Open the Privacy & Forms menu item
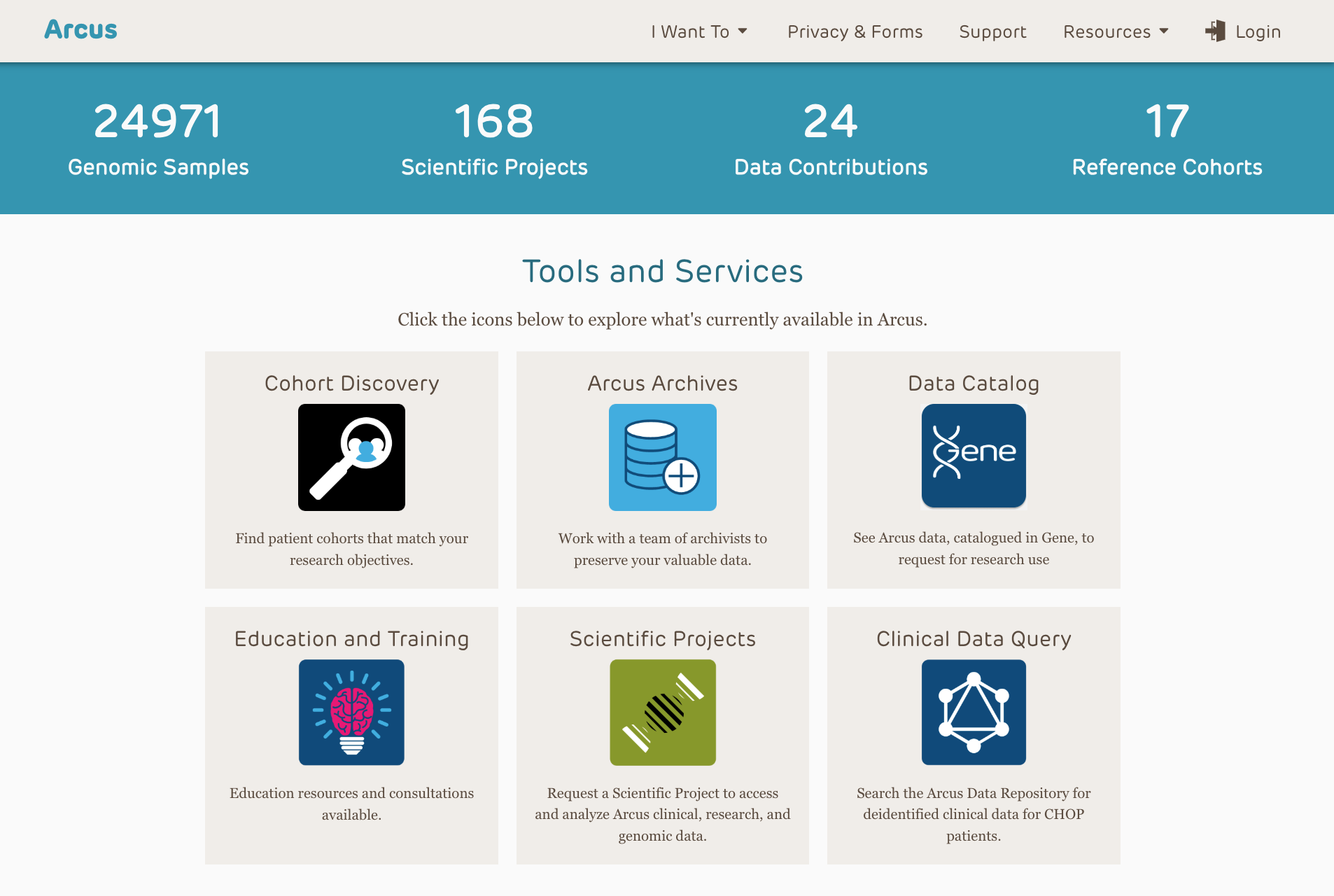The height and width of the screenshot is (896, 1334). click(x=855, y=31)
